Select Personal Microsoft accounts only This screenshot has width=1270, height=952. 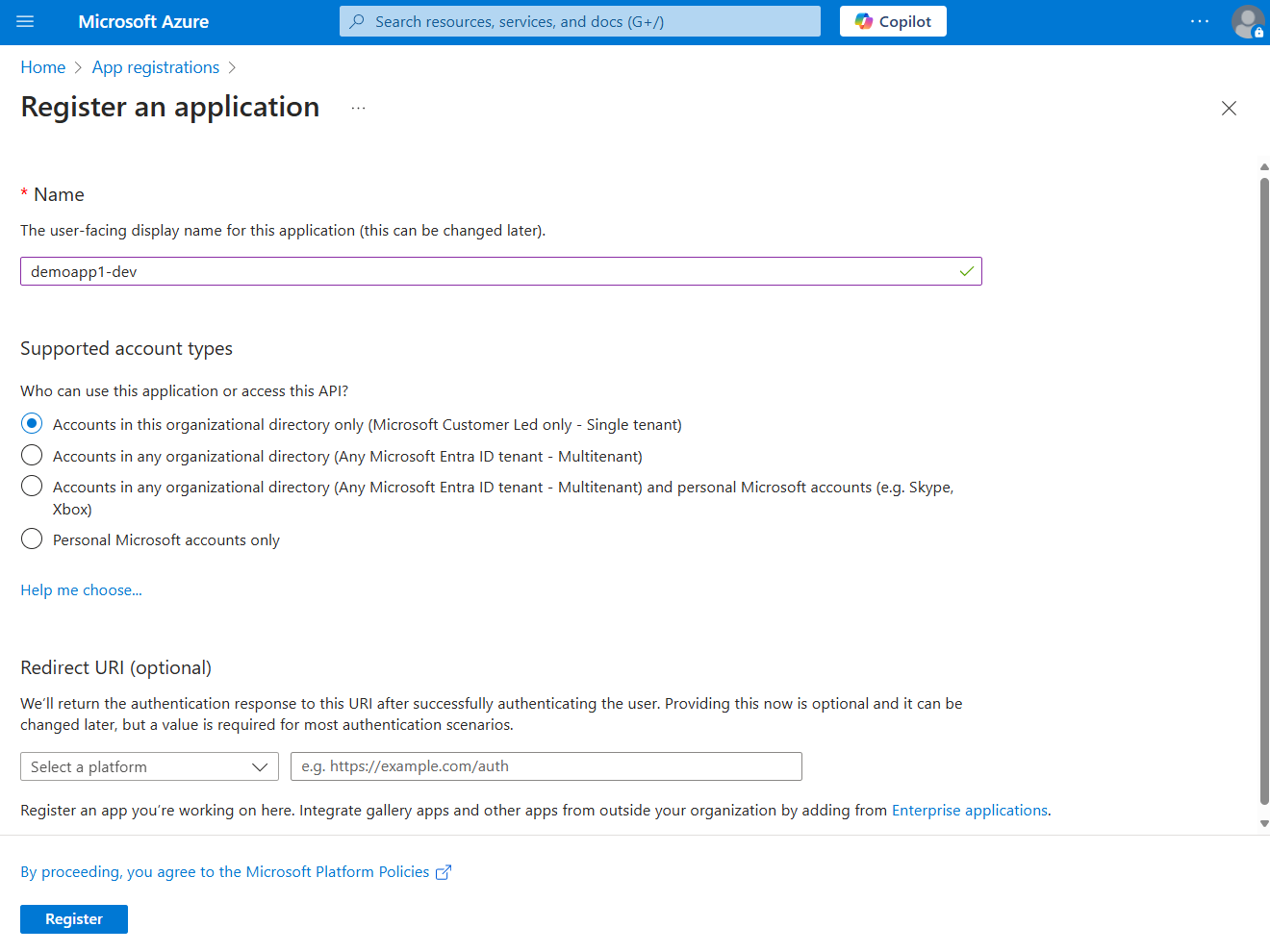tap(31, 539)
